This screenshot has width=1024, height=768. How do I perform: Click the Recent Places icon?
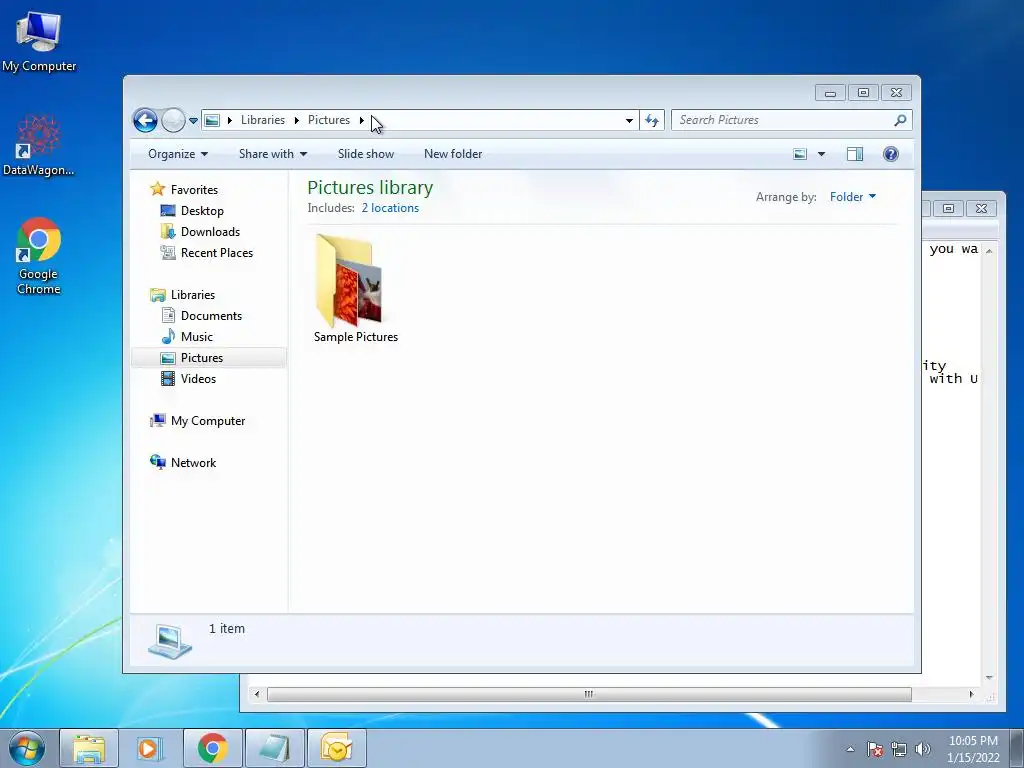click(168, 252)
